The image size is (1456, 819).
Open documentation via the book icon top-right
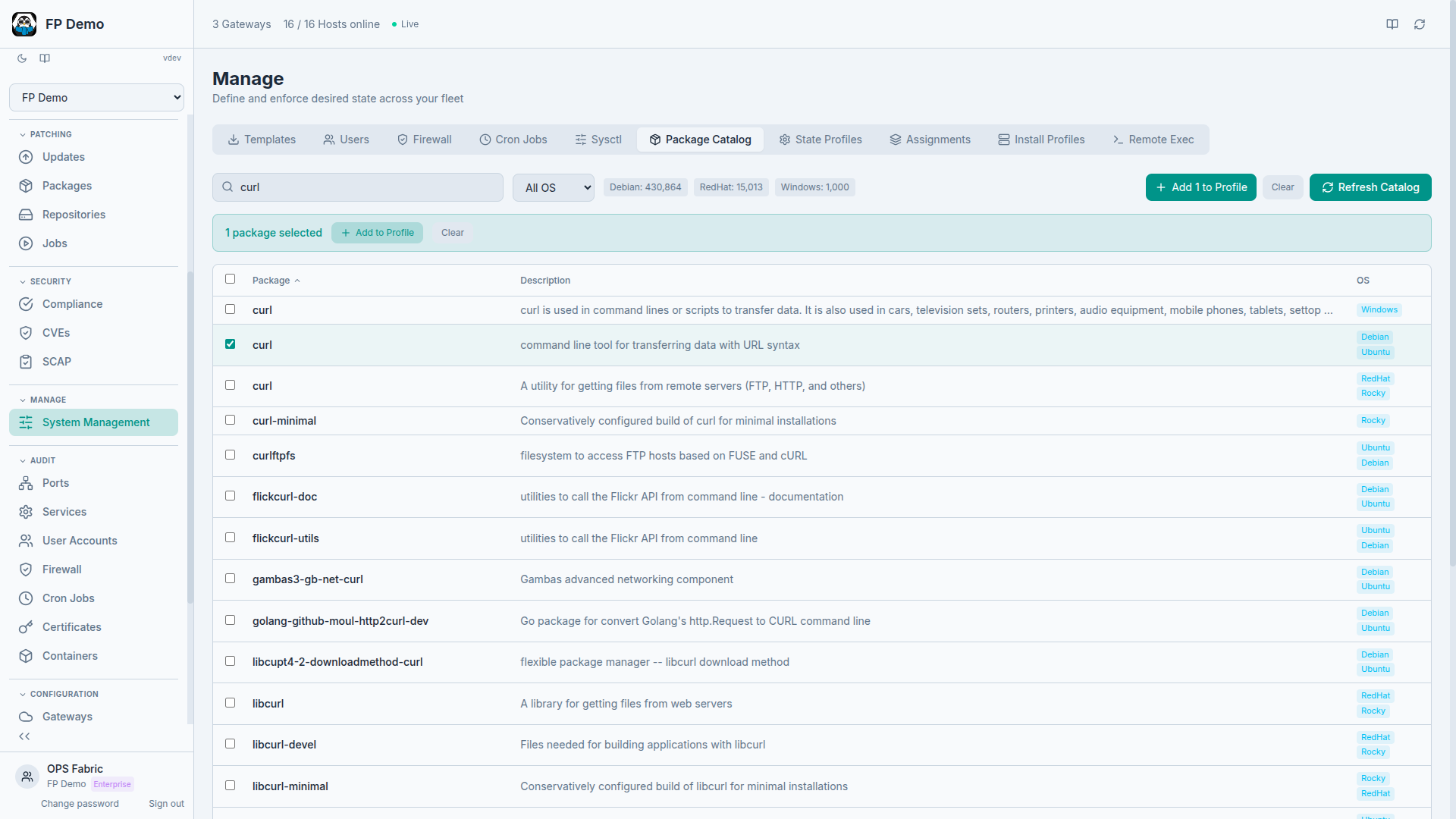(1392, 24)
